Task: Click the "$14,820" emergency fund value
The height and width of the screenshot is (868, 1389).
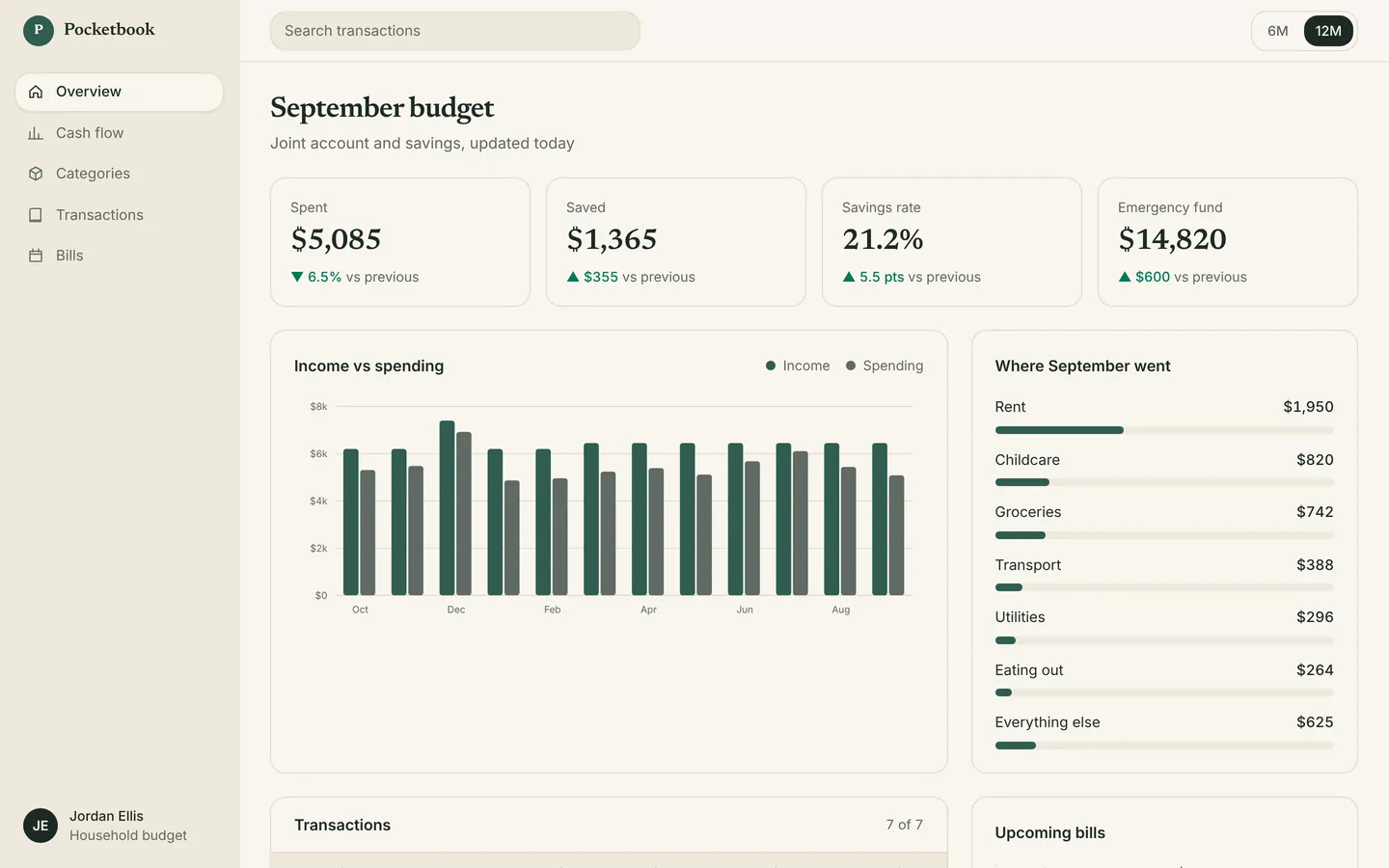Action: (x=1173, y=239)
